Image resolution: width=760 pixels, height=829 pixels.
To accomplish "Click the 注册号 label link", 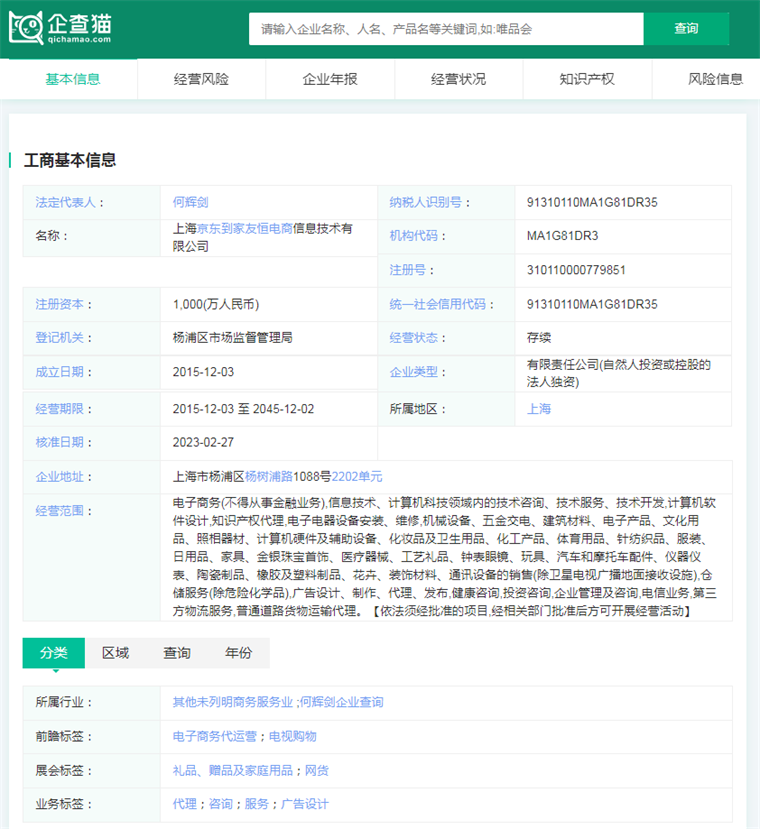I will [x=408, y=270].
